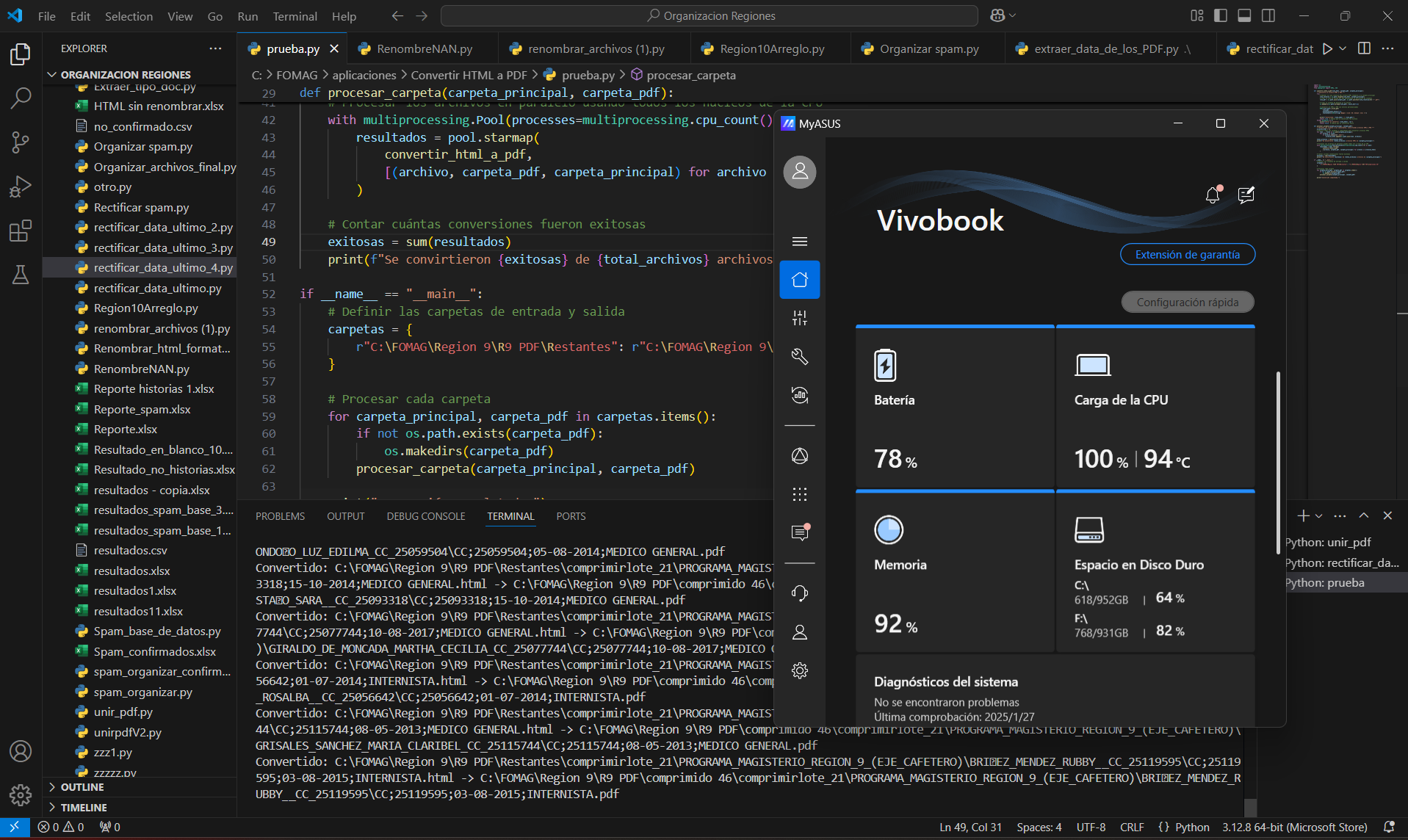Open the Extensions view in activity bar
The width and height of the screenshot is (1408, 840).
point(21,231)
